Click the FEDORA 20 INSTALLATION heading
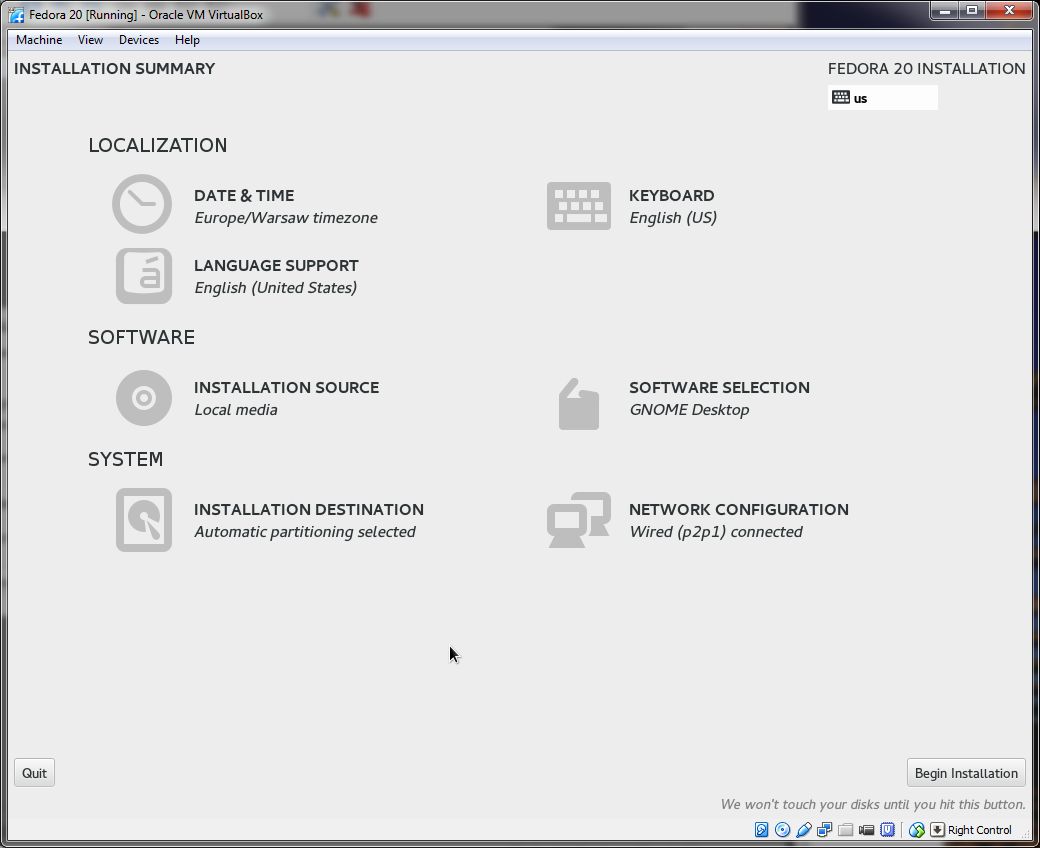Image resolution: width=1040 pixels, height=848 pixels. [926, 68]
